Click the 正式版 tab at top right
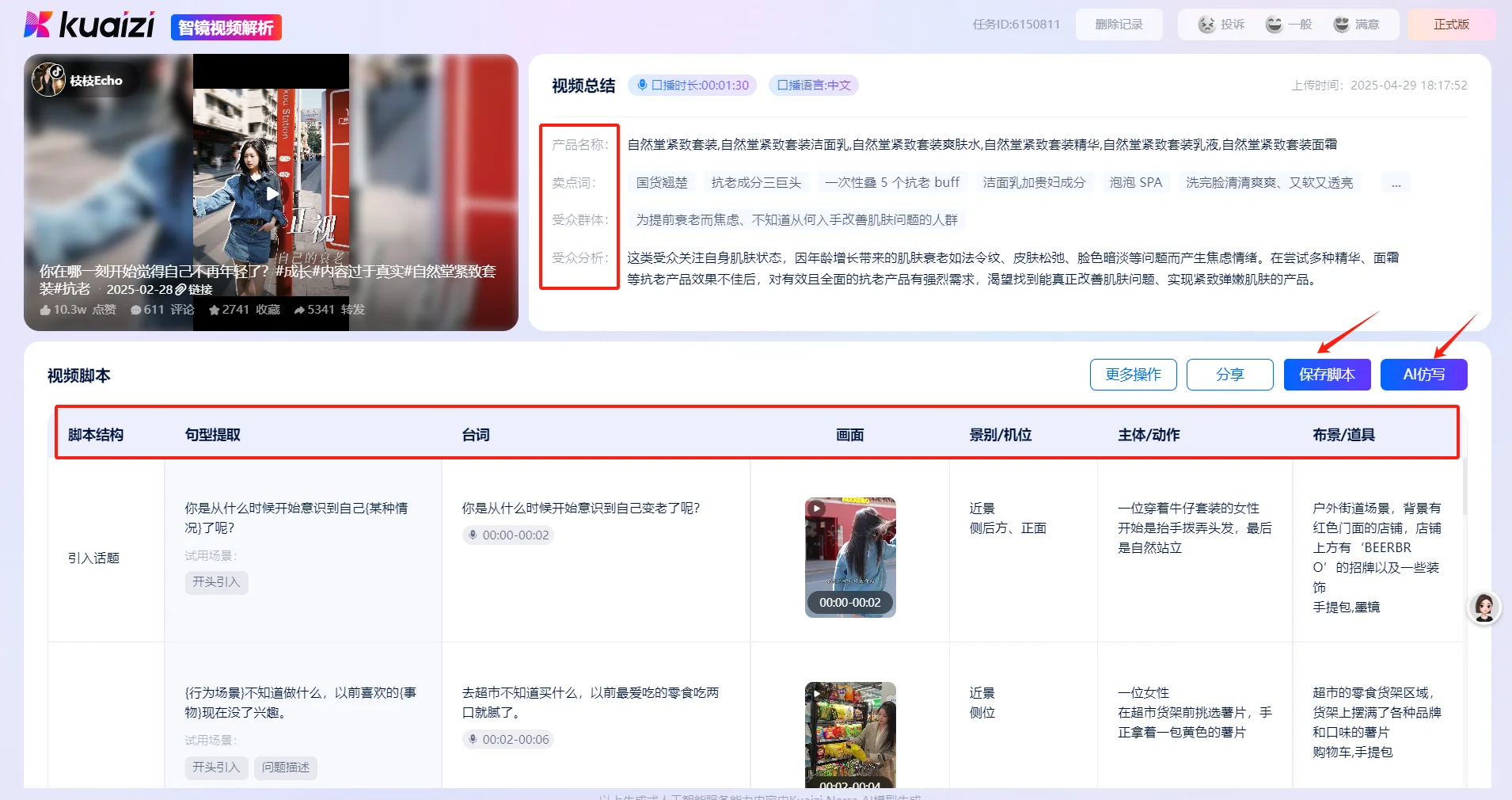The image size is (1512, 800). point(1451,24)
